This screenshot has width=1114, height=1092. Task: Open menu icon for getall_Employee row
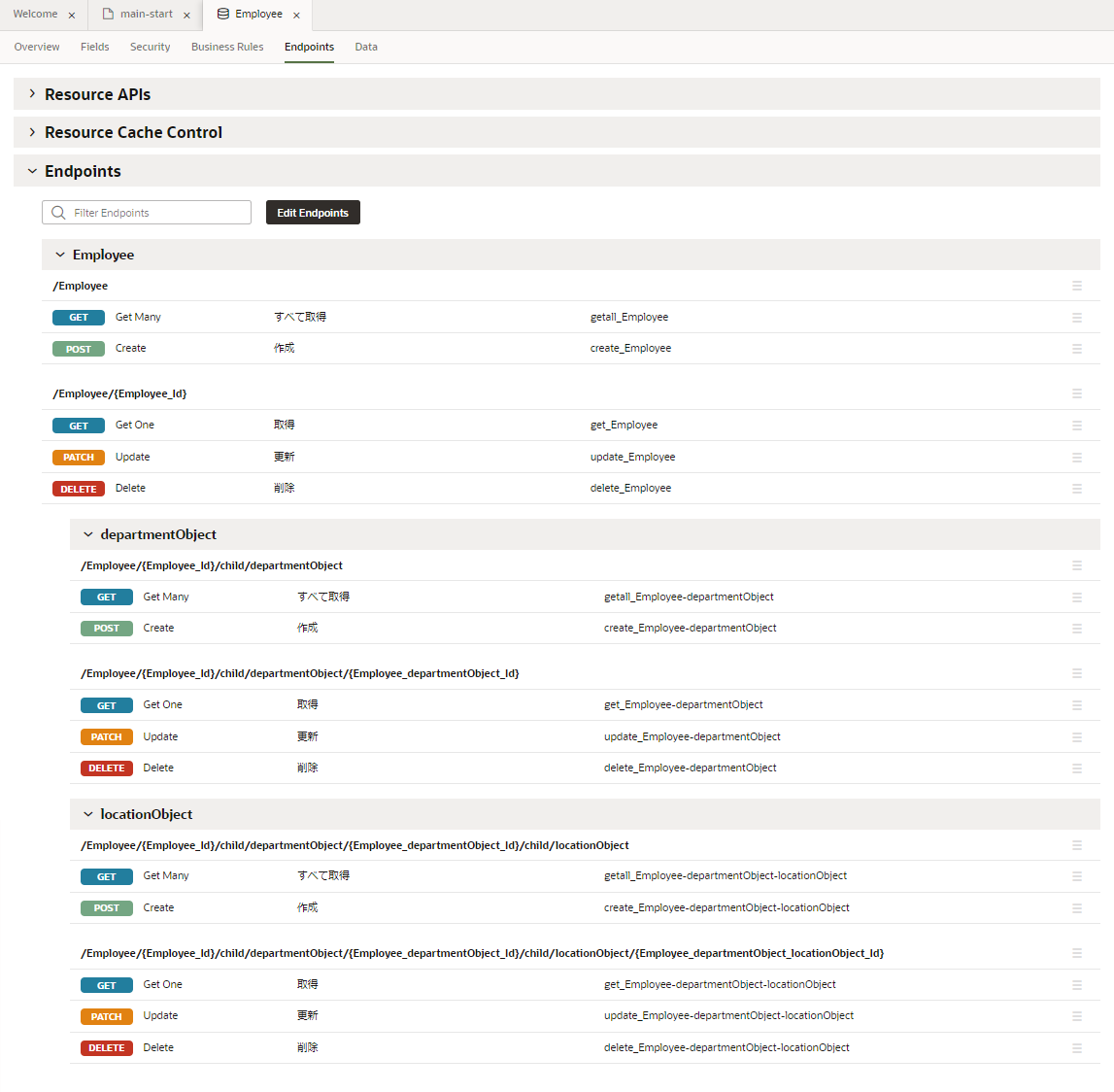point(1076,318)
